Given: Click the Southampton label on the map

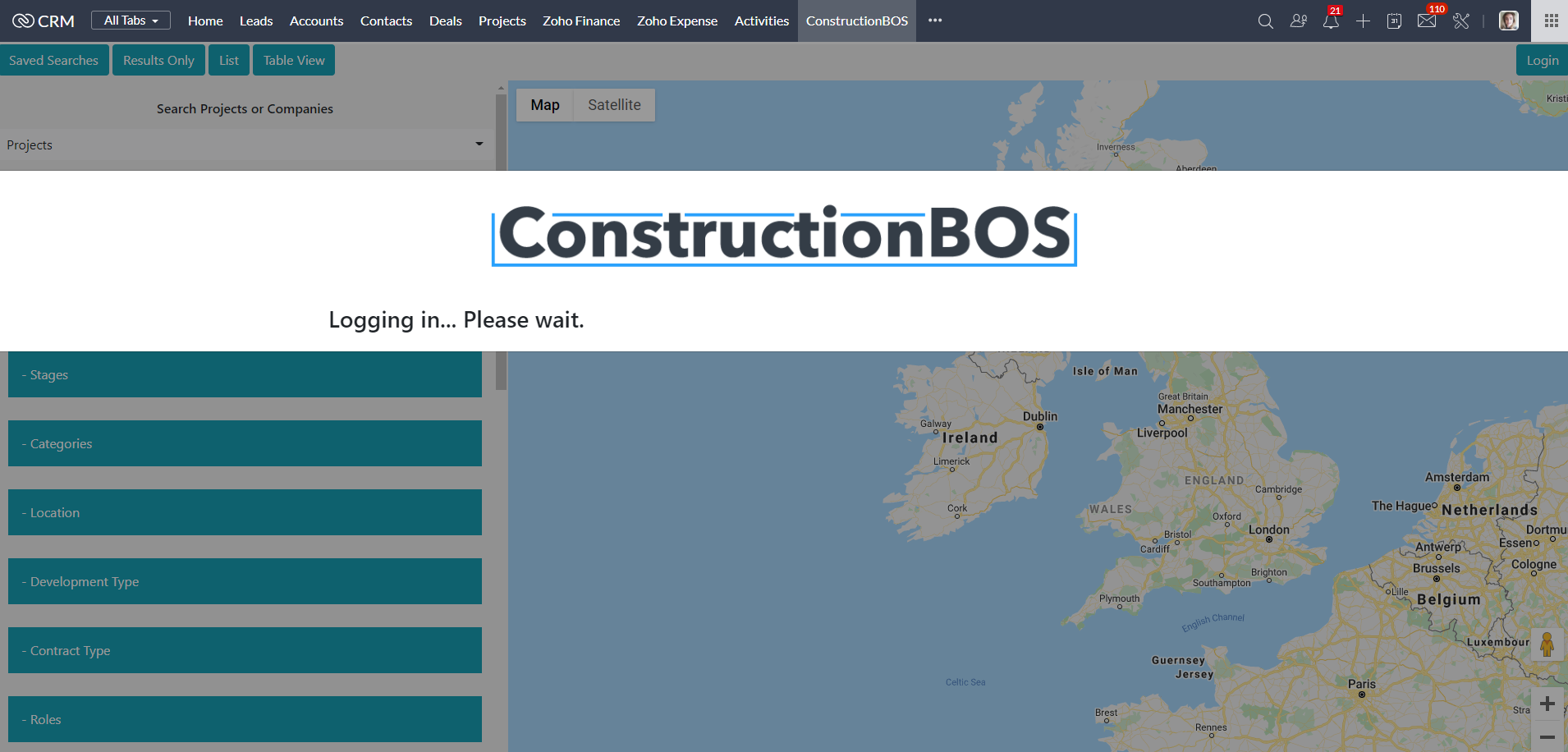Looking at the screenshot, I should coord(1222,583).
